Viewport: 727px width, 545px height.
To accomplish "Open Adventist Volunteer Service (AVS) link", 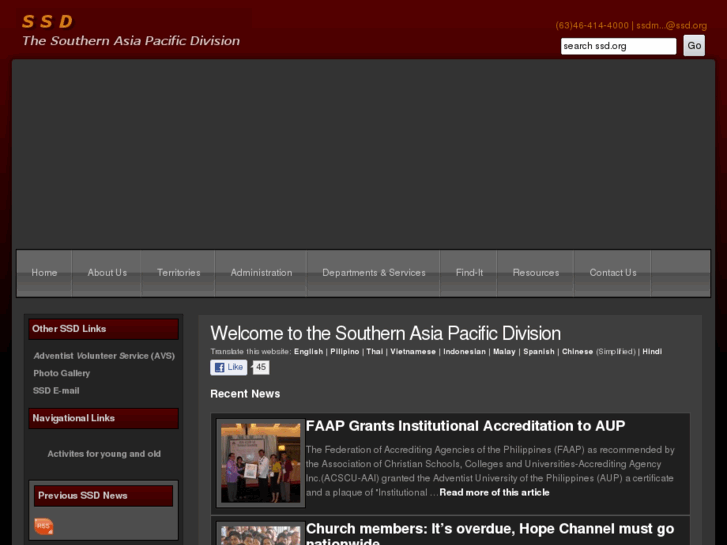I will point(104,356).
